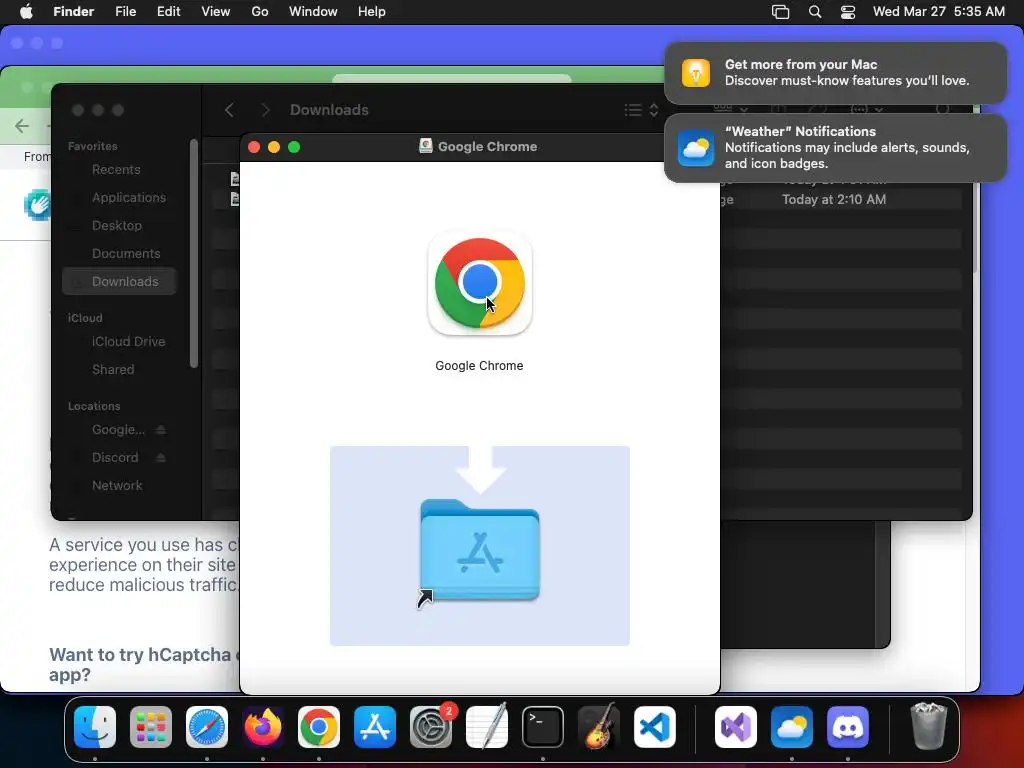Open System Settings from the Dock
The width and height of the screenshot is (1024, 768).
coord(431,727)
